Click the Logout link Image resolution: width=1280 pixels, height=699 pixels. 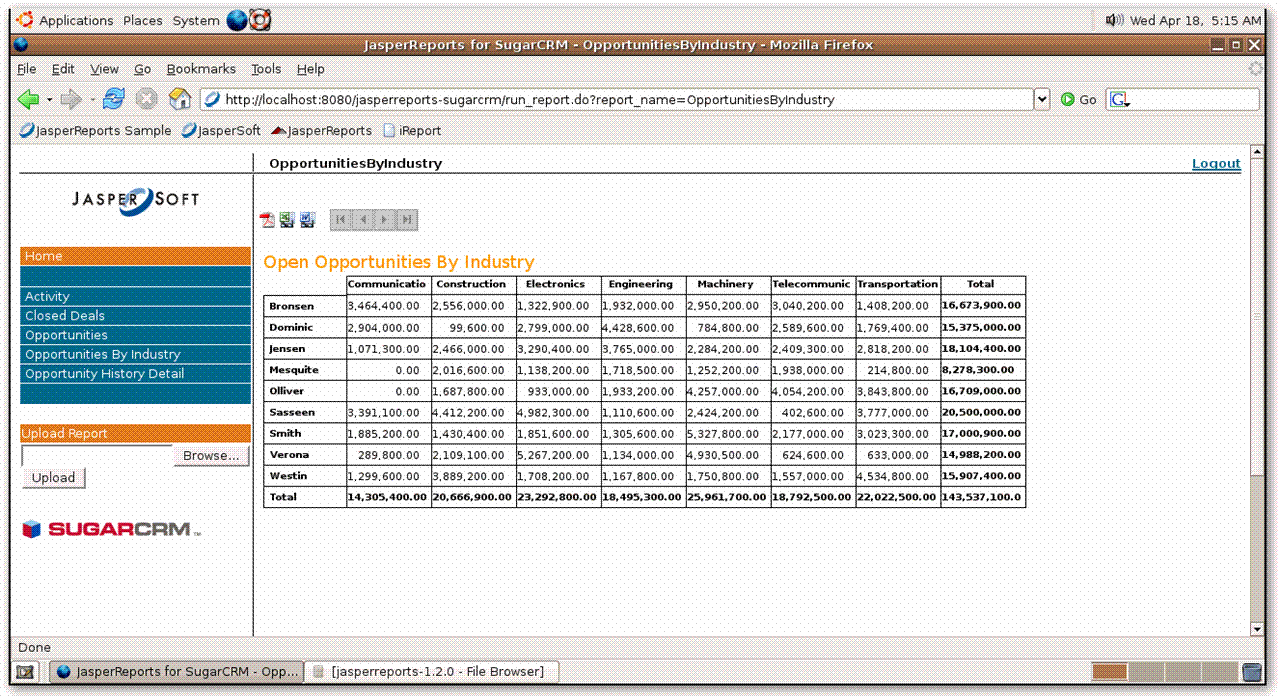pyautogui.click(x=1216, y=163)
